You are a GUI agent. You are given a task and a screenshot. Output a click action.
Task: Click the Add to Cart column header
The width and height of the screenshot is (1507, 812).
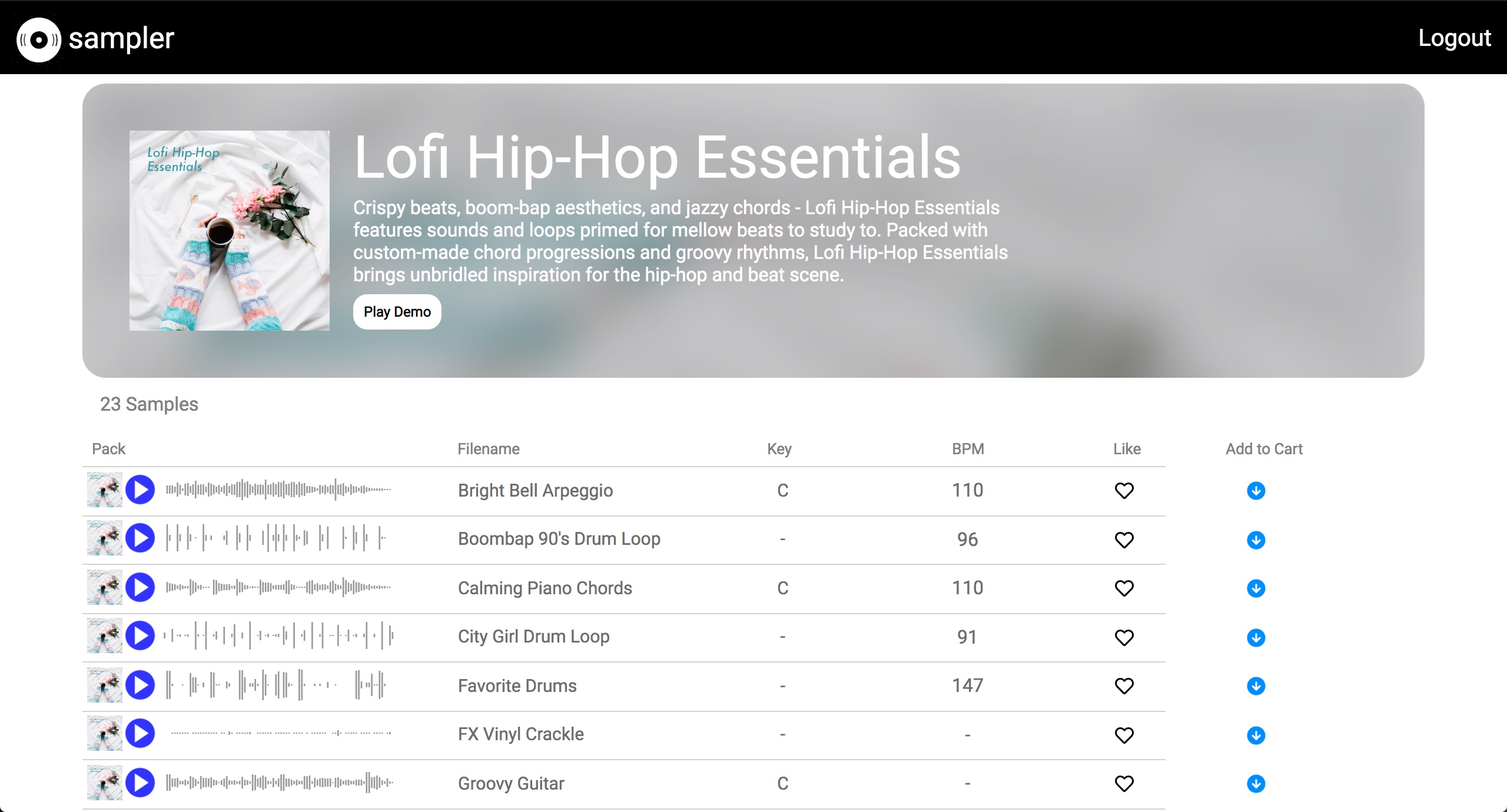click(x=1264, y=449)
